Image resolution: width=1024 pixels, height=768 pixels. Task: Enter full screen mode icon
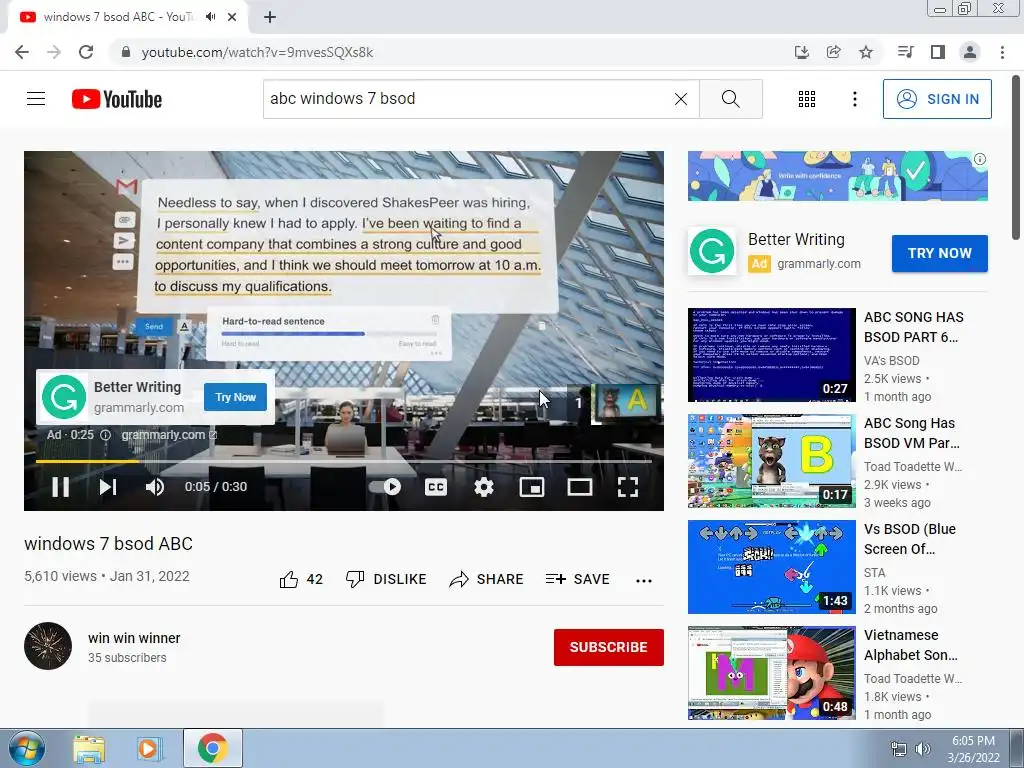coord(628,487)
